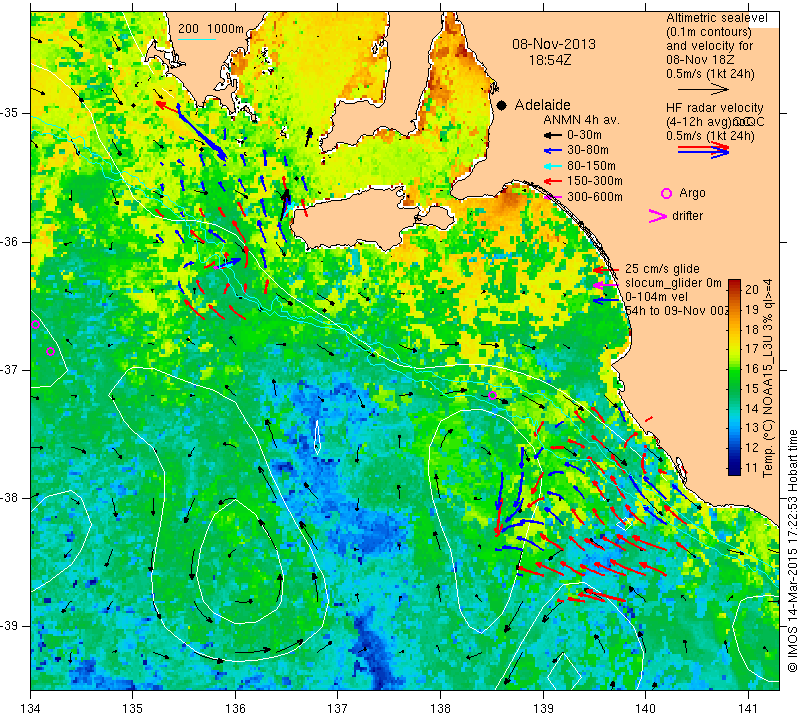
Task: Click longitude axis label 140
Action: click(x=645, y=709)
